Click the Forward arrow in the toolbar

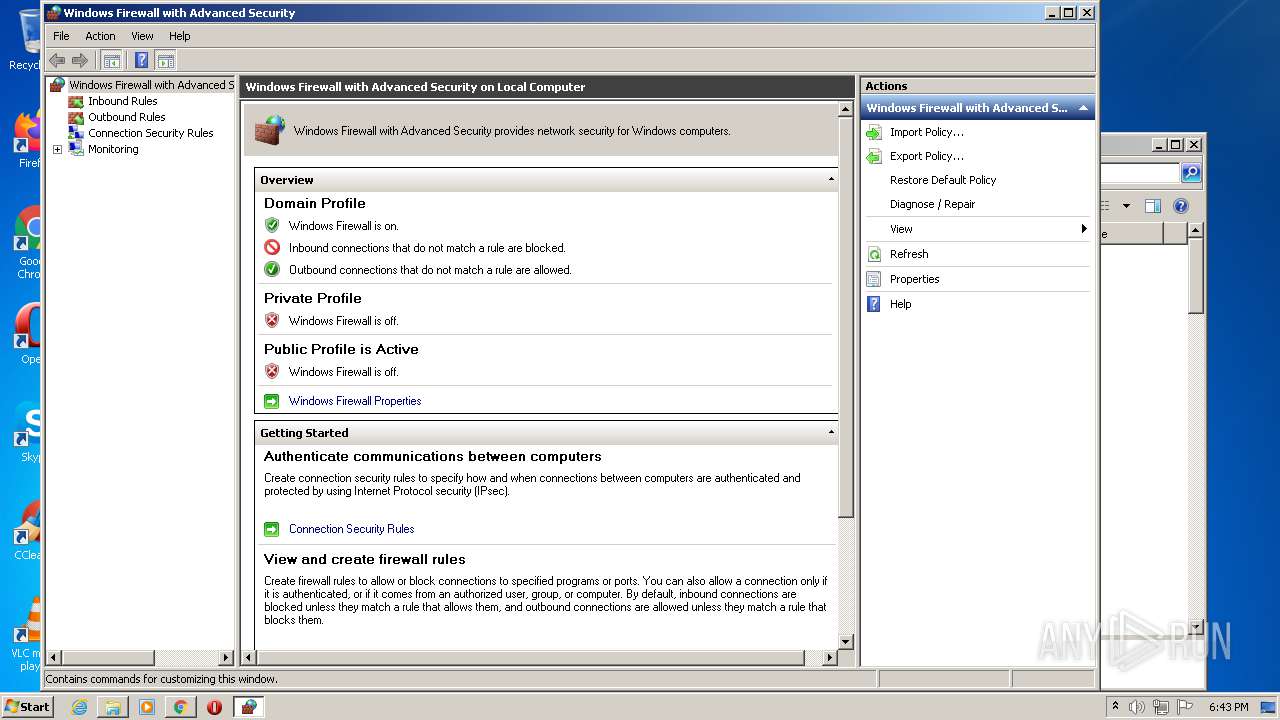pos(80,60)
